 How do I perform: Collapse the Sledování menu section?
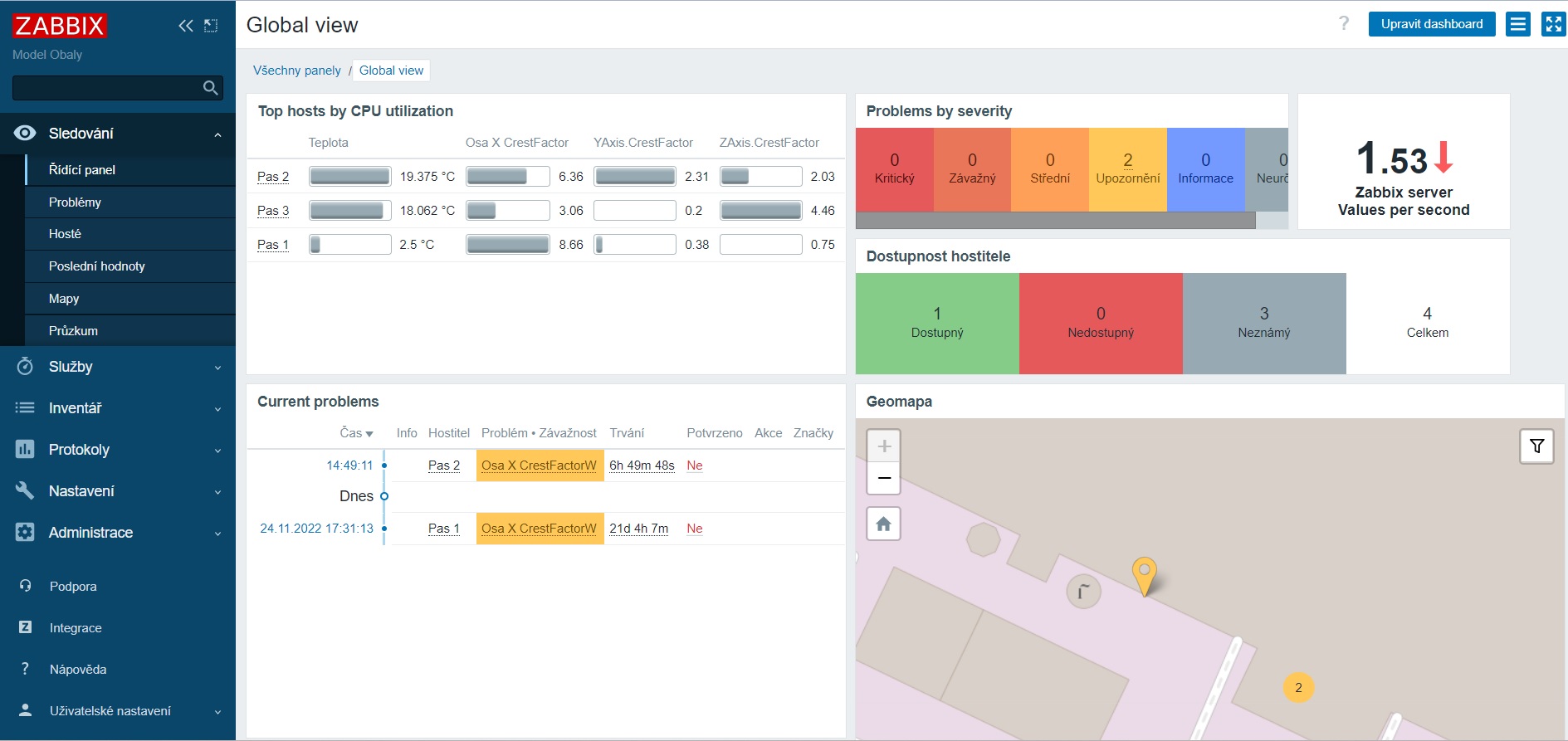pos(217,134)
